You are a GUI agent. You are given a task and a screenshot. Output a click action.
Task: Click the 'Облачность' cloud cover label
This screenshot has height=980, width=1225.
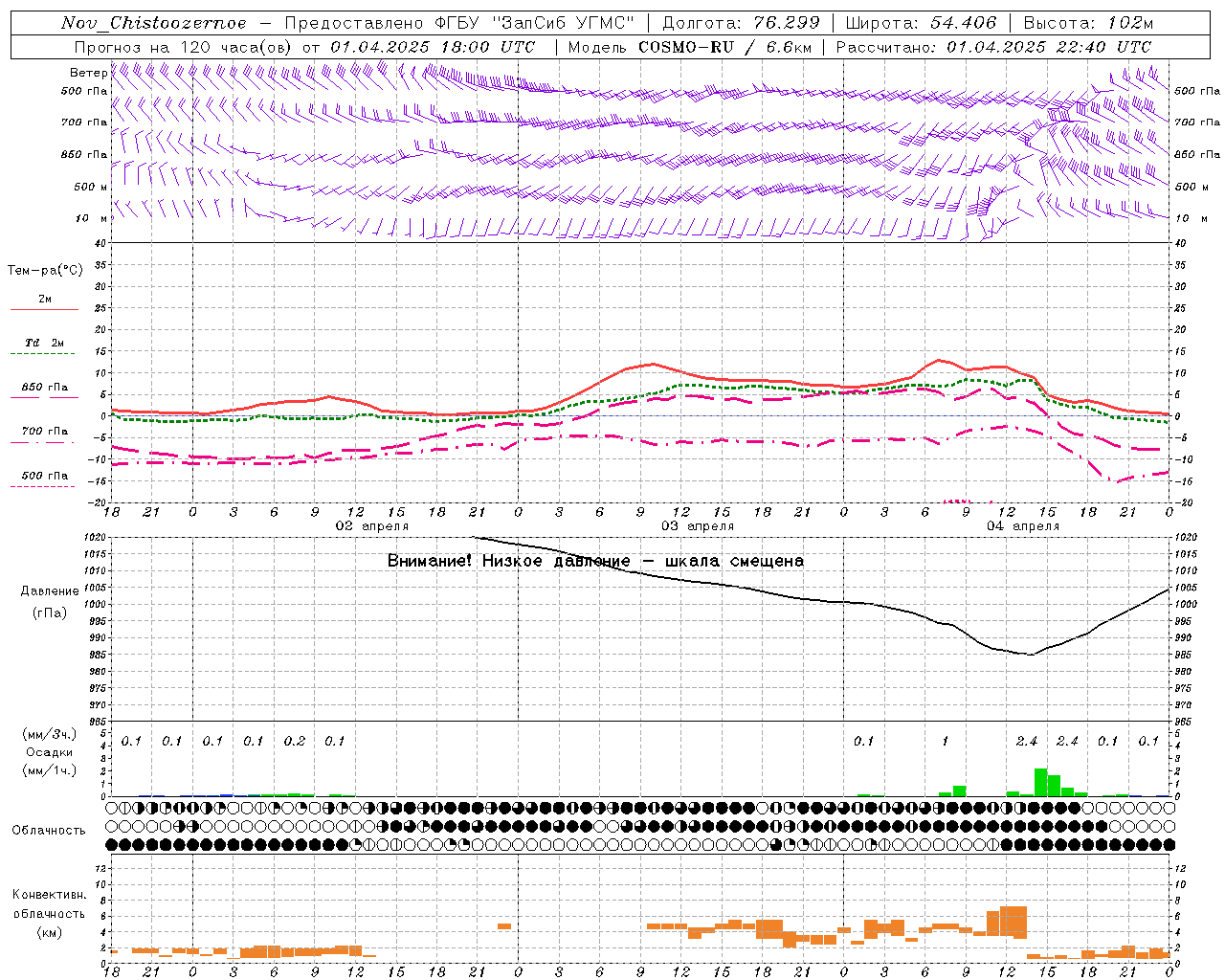coord(49,831)
